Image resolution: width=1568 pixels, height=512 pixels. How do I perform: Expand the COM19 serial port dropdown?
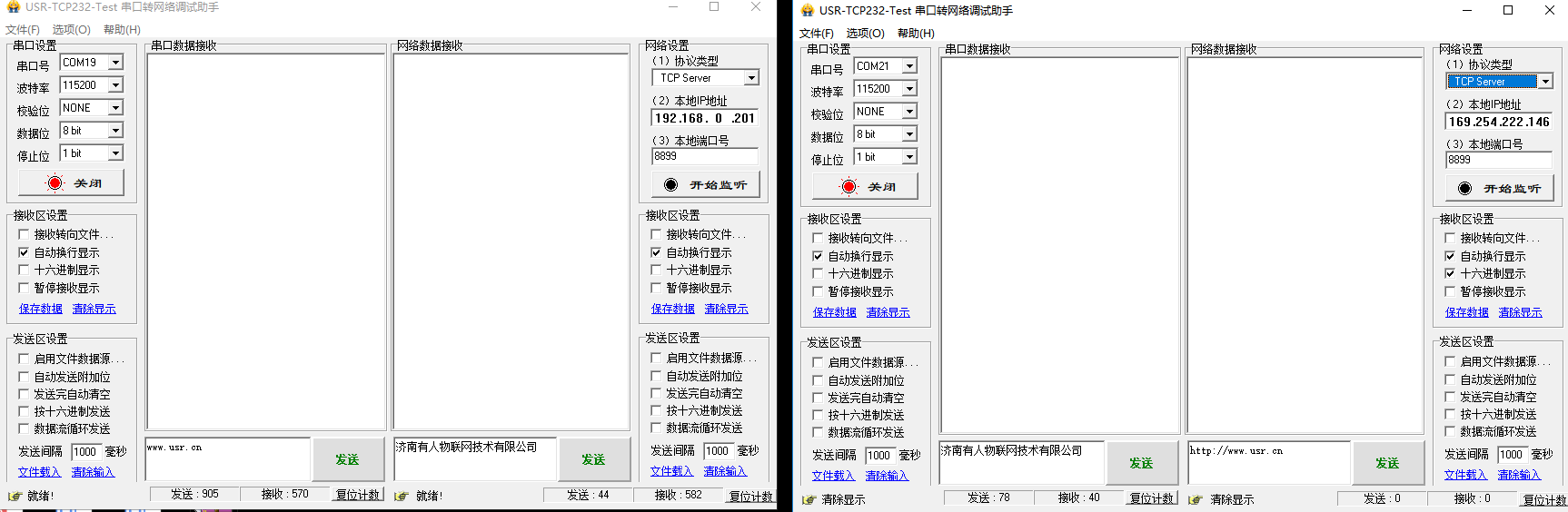[115, 63]
